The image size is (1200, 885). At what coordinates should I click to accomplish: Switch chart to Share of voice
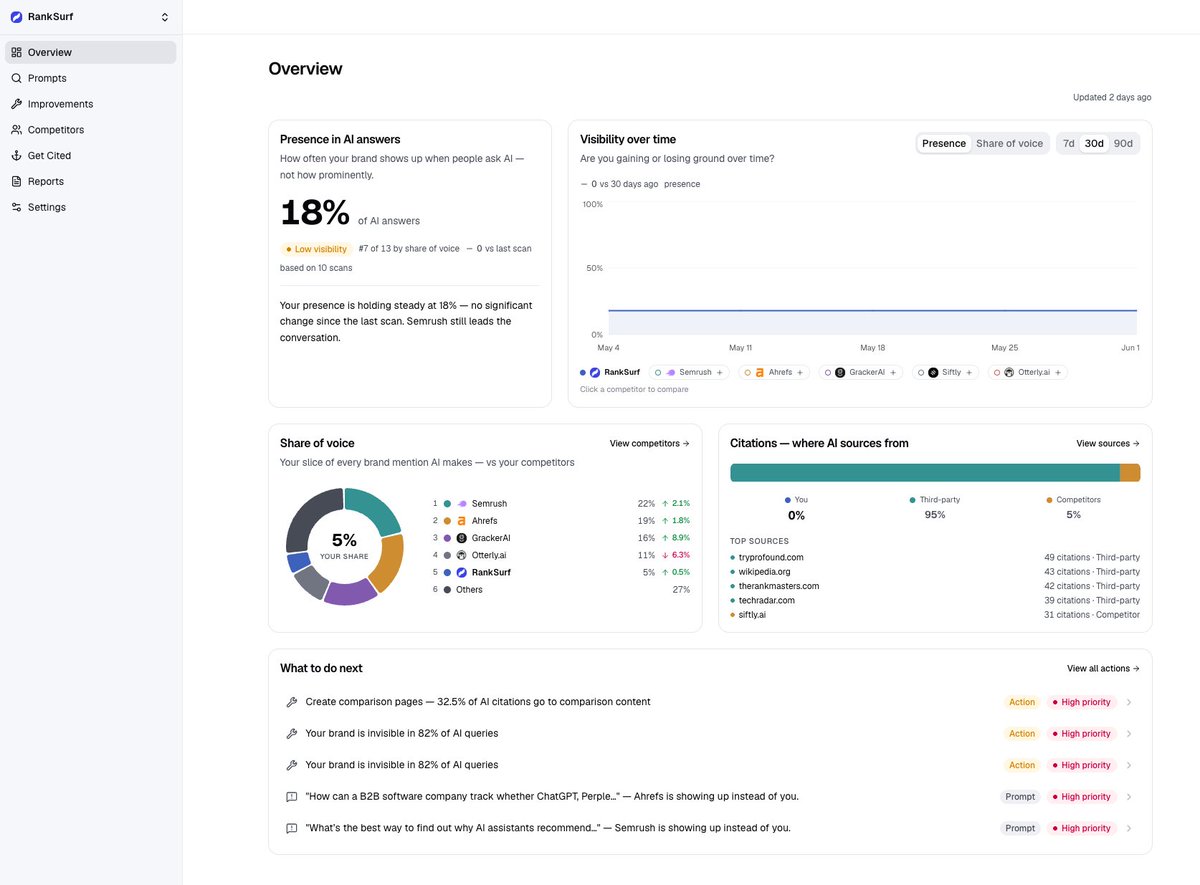(x=1009, y=144)
